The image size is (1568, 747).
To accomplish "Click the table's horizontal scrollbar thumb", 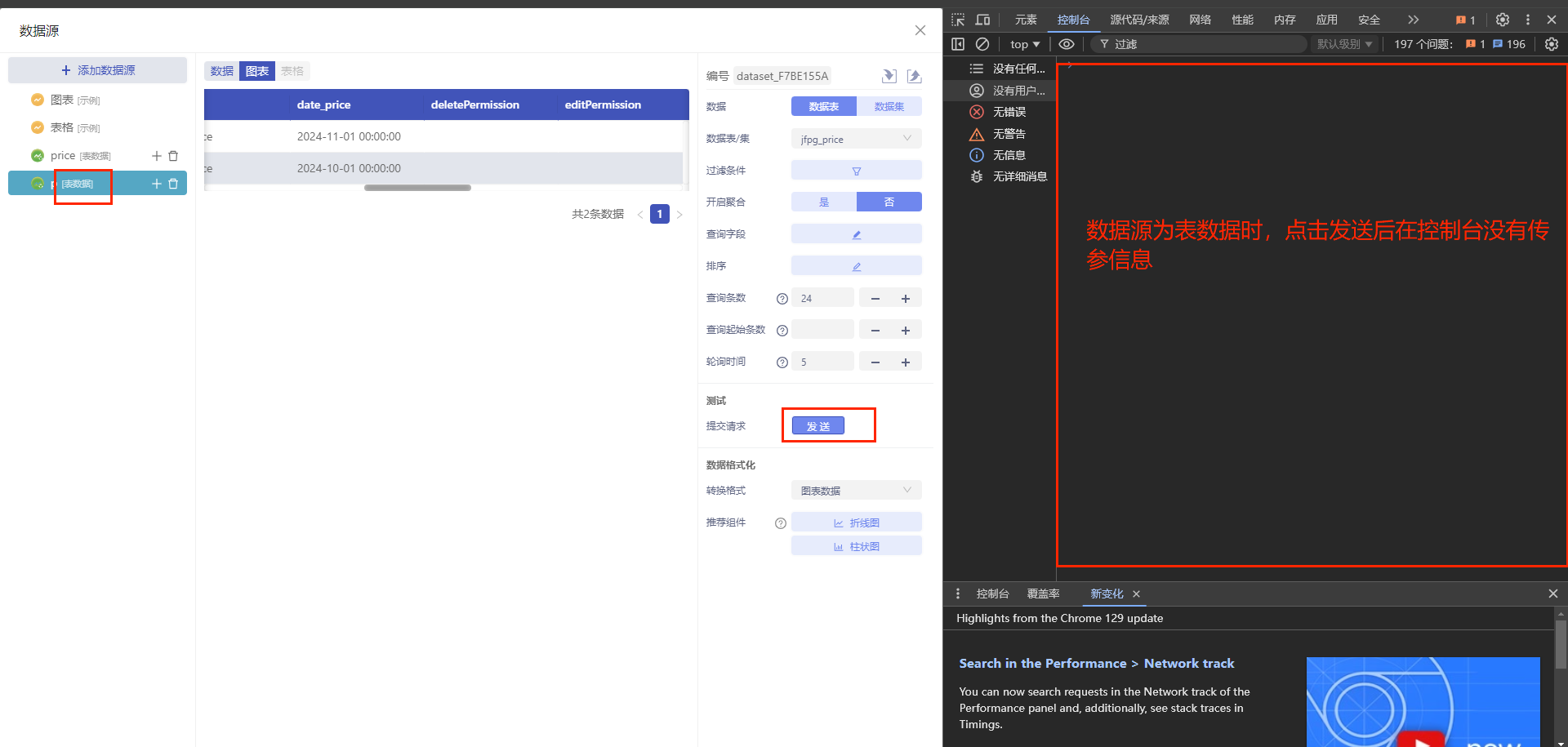I will [417, 188].
